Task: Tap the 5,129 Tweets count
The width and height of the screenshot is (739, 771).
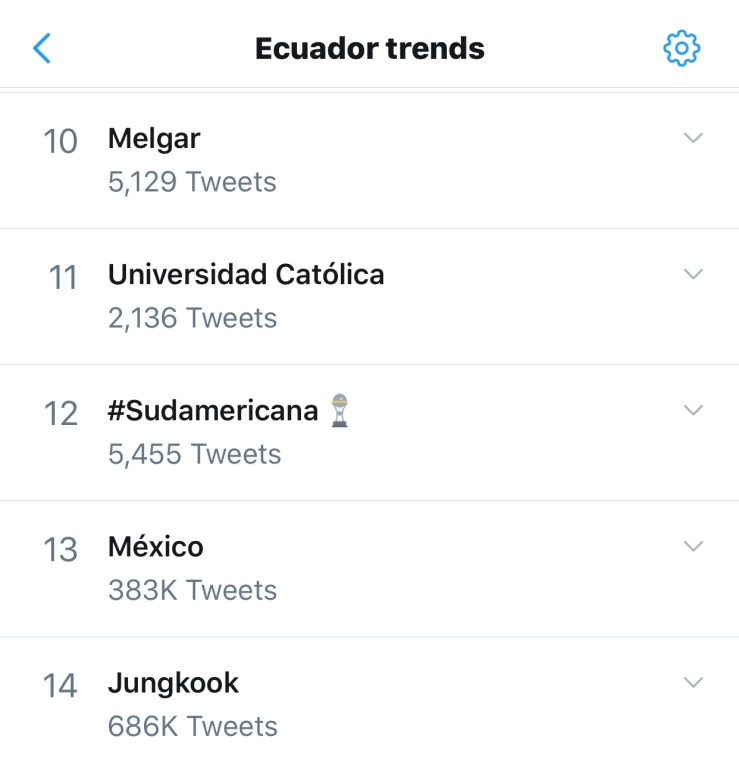Action: (192, 182)
